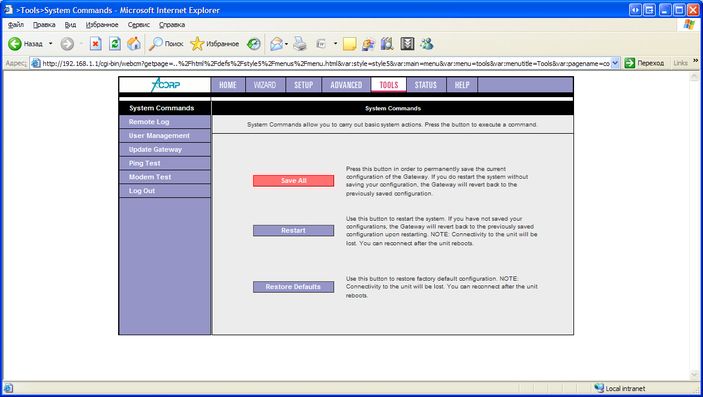Open the Back history dropdown arrow
This screenshot has height=397, width=703.
click(50, 44)
